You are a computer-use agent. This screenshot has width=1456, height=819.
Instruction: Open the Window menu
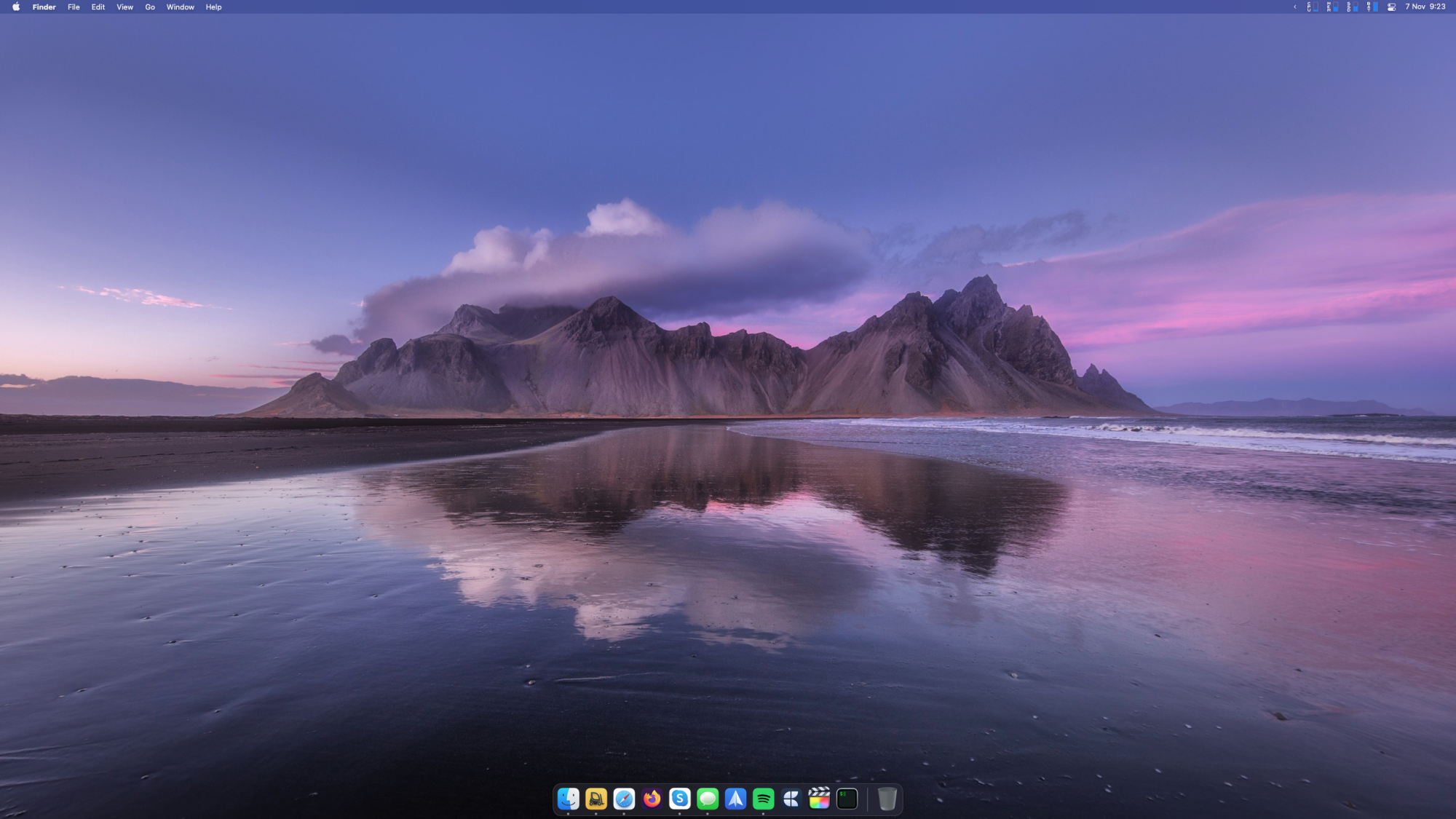coord(180,7)
